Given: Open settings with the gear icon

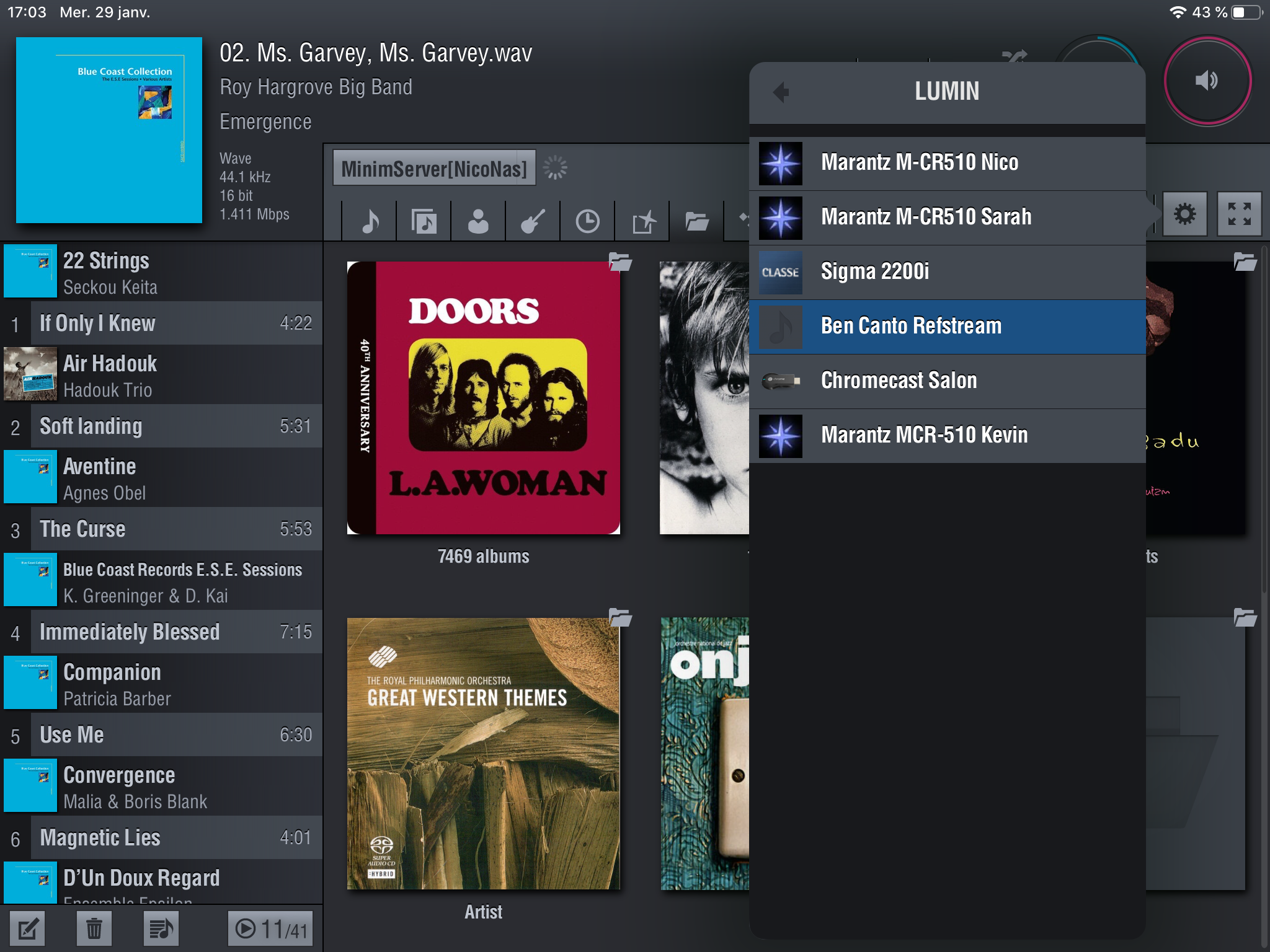Looking at the screenshot, I should tap(1184, 214).
